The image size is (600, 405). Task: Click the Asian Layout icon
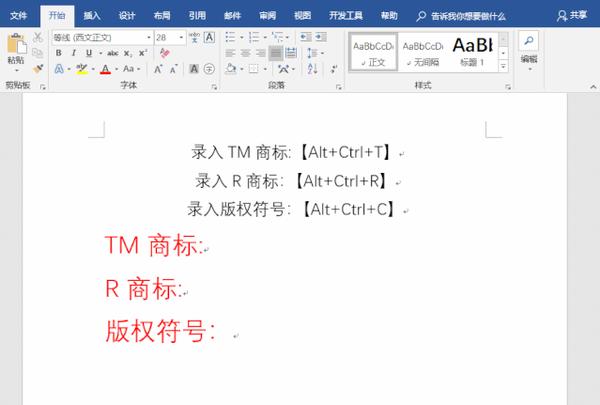point(284,69)
